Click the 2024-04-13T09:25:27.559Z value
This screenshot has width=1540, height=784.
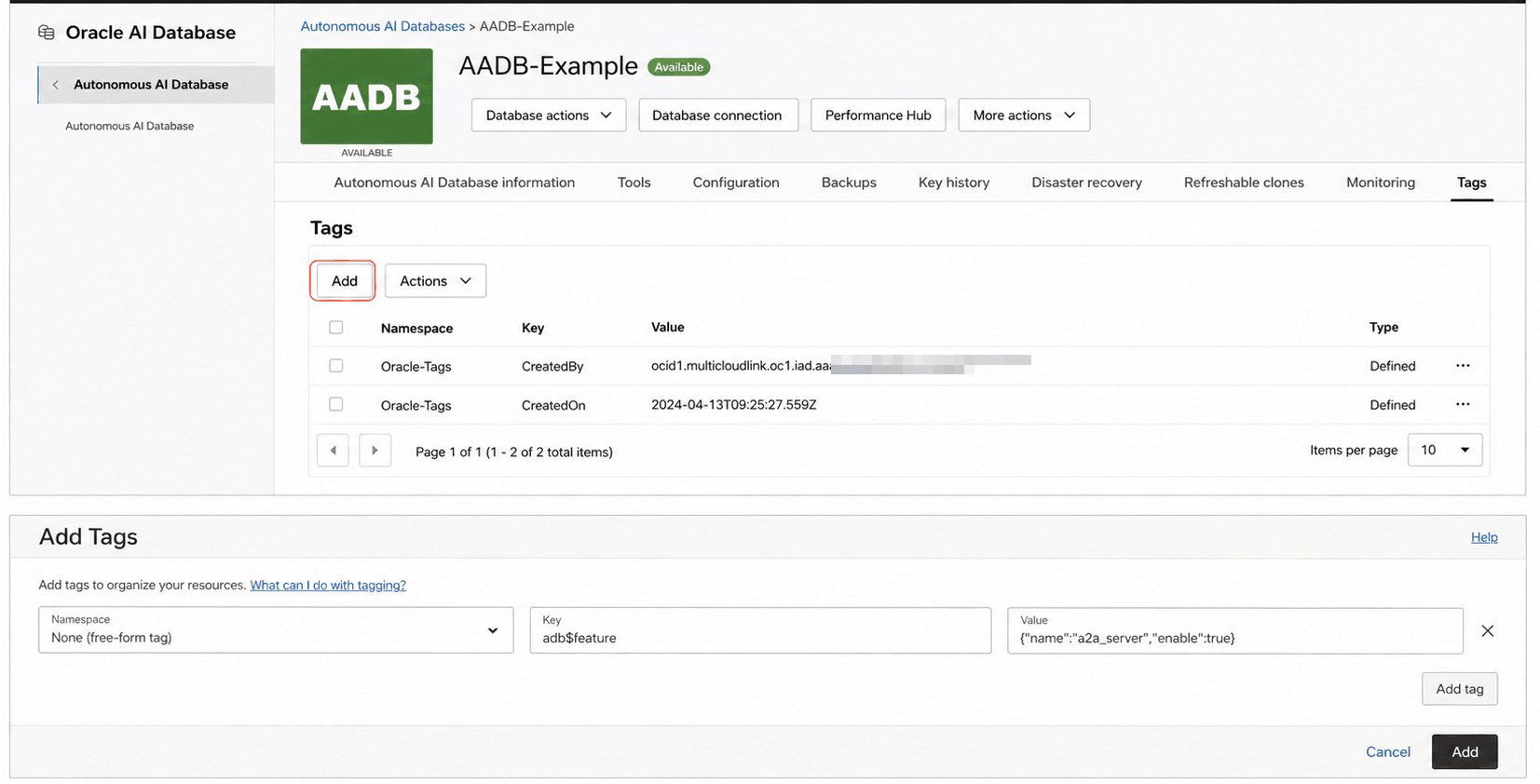(x=733, y=404)
